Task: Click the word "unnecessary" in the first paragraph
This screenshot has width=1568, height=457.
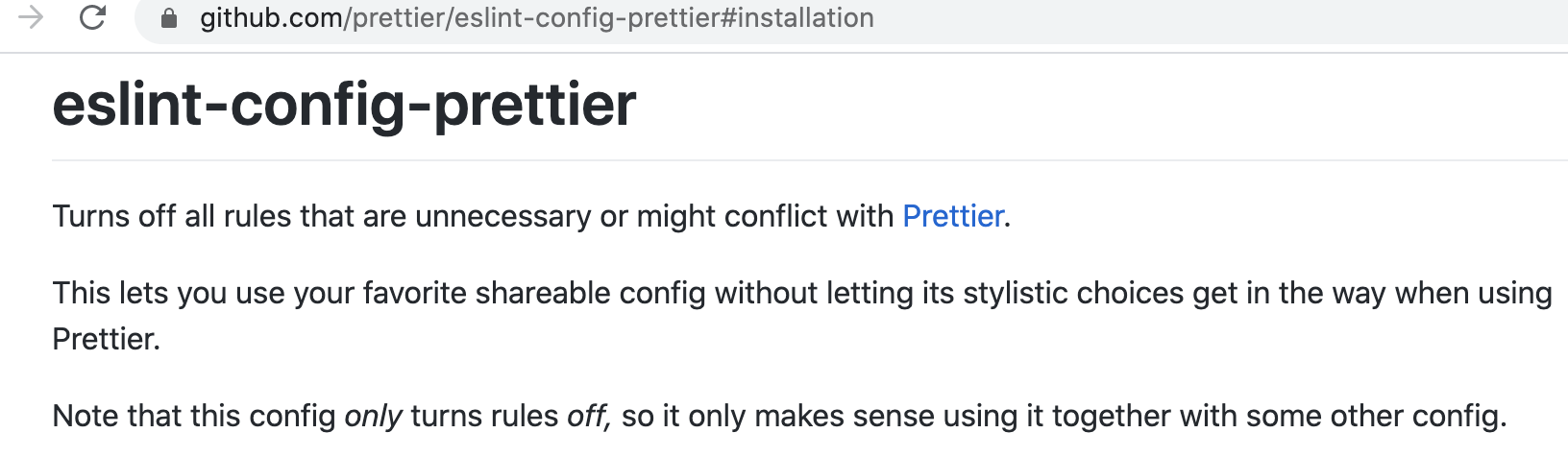Action: coord(502,216)
